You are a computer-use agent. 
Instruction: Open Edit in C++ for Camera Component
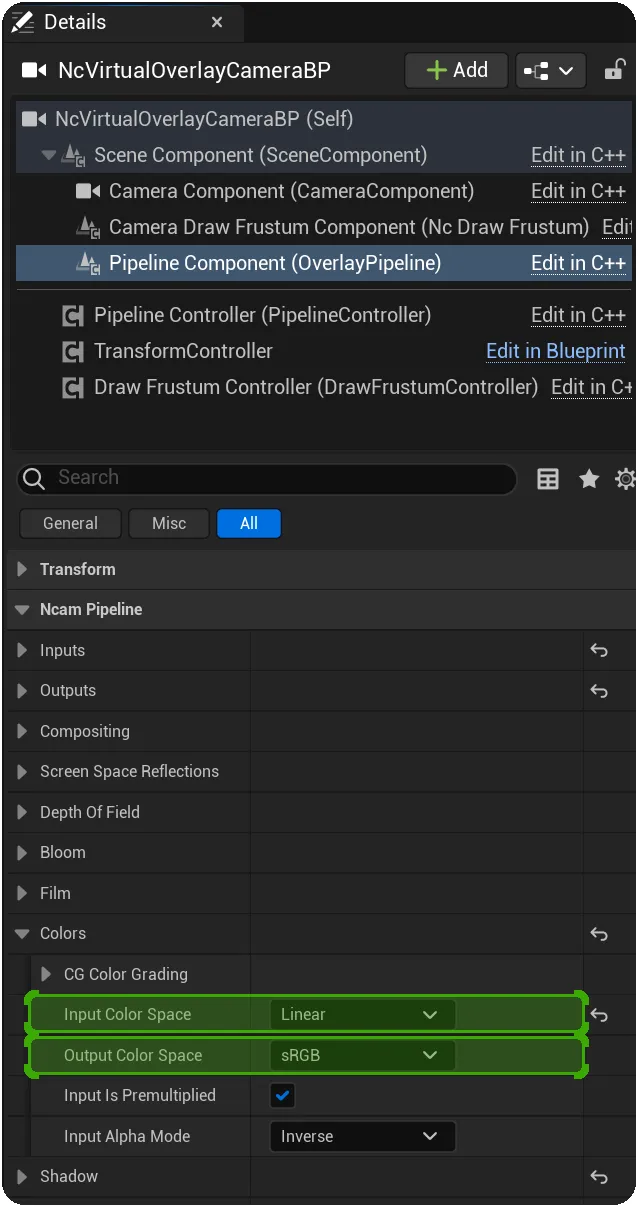coord(578,191)
